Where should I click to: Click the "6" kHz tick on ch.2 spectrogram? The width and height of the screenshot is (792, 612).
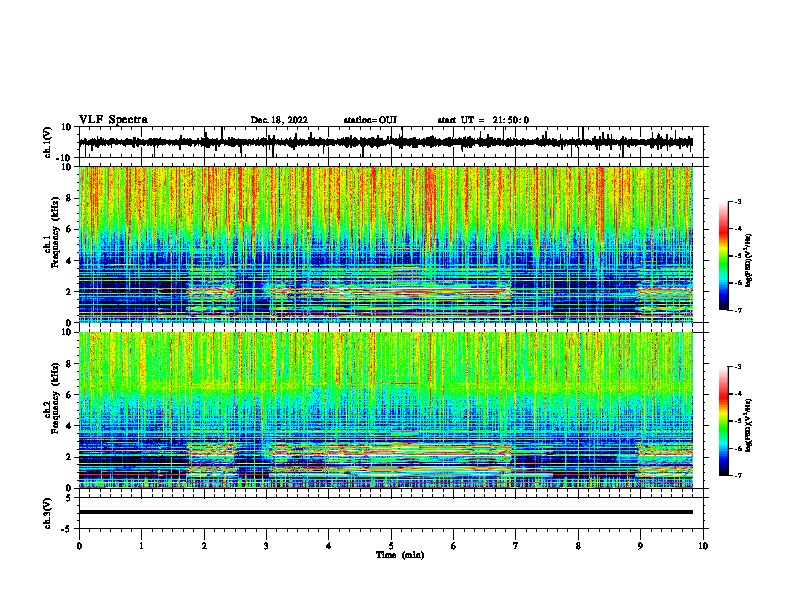tap(69, 395)
